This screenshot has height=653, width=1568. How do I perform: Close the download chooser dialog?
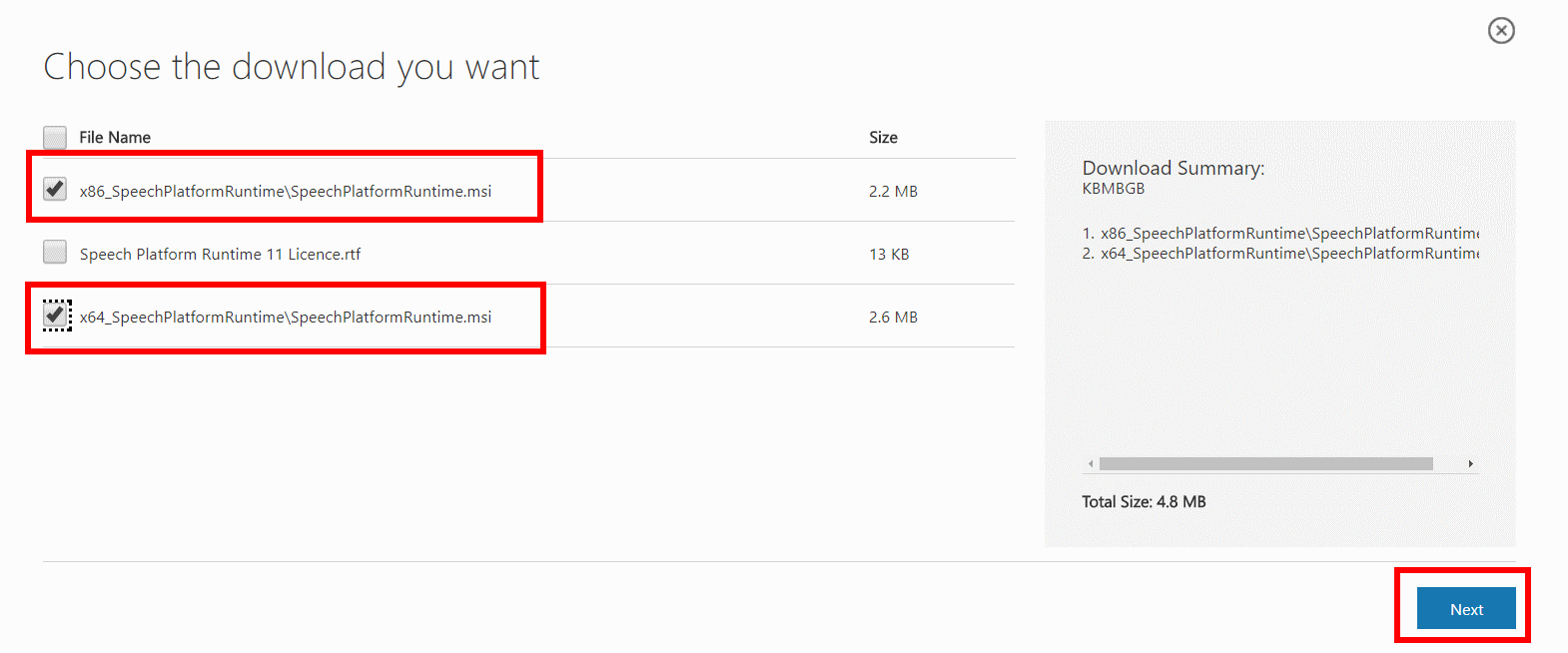(1501, 31)
